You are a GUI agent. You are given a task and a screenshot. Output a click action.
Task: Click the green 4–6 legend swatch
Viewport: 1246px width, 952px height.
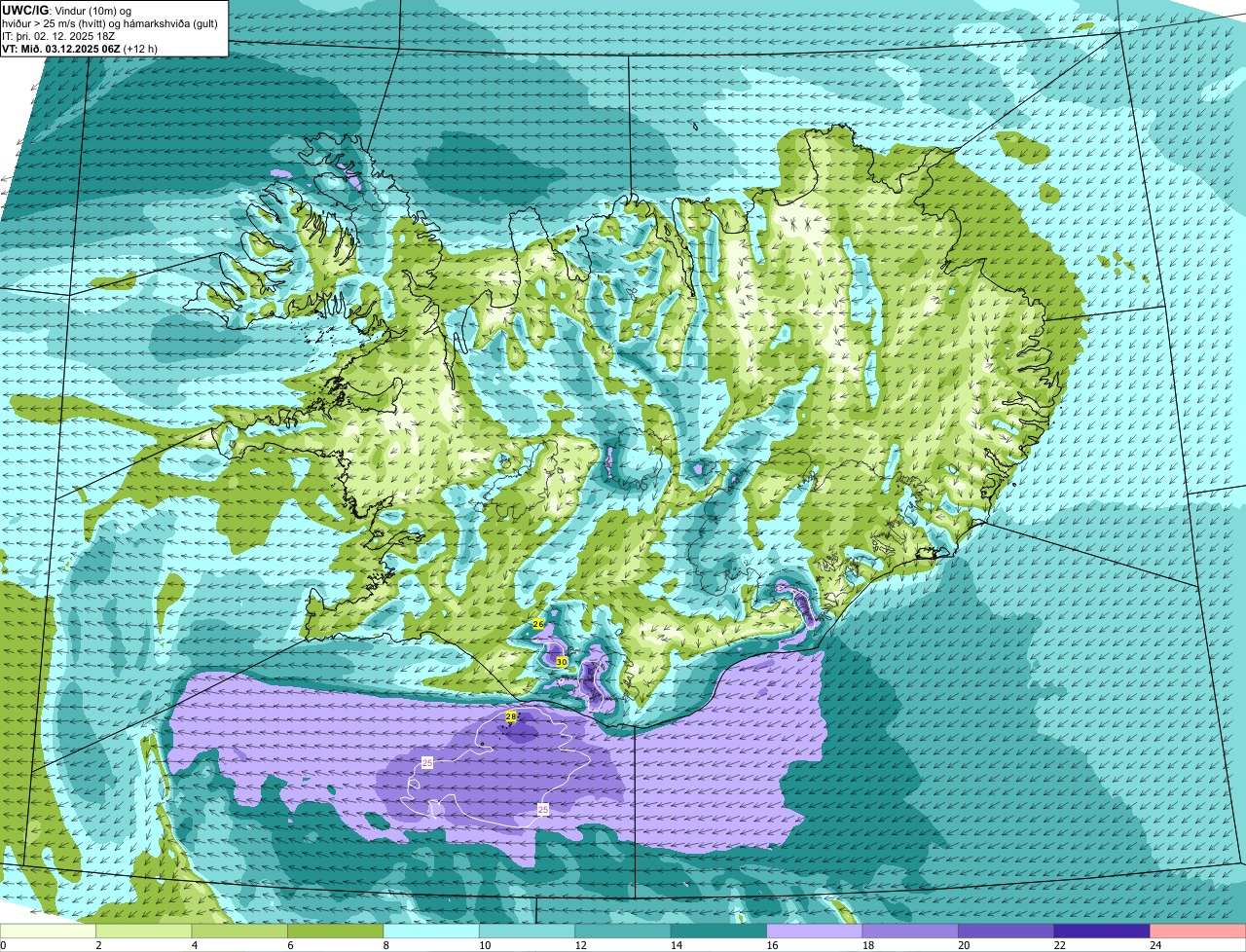click(x=239, y=932)
